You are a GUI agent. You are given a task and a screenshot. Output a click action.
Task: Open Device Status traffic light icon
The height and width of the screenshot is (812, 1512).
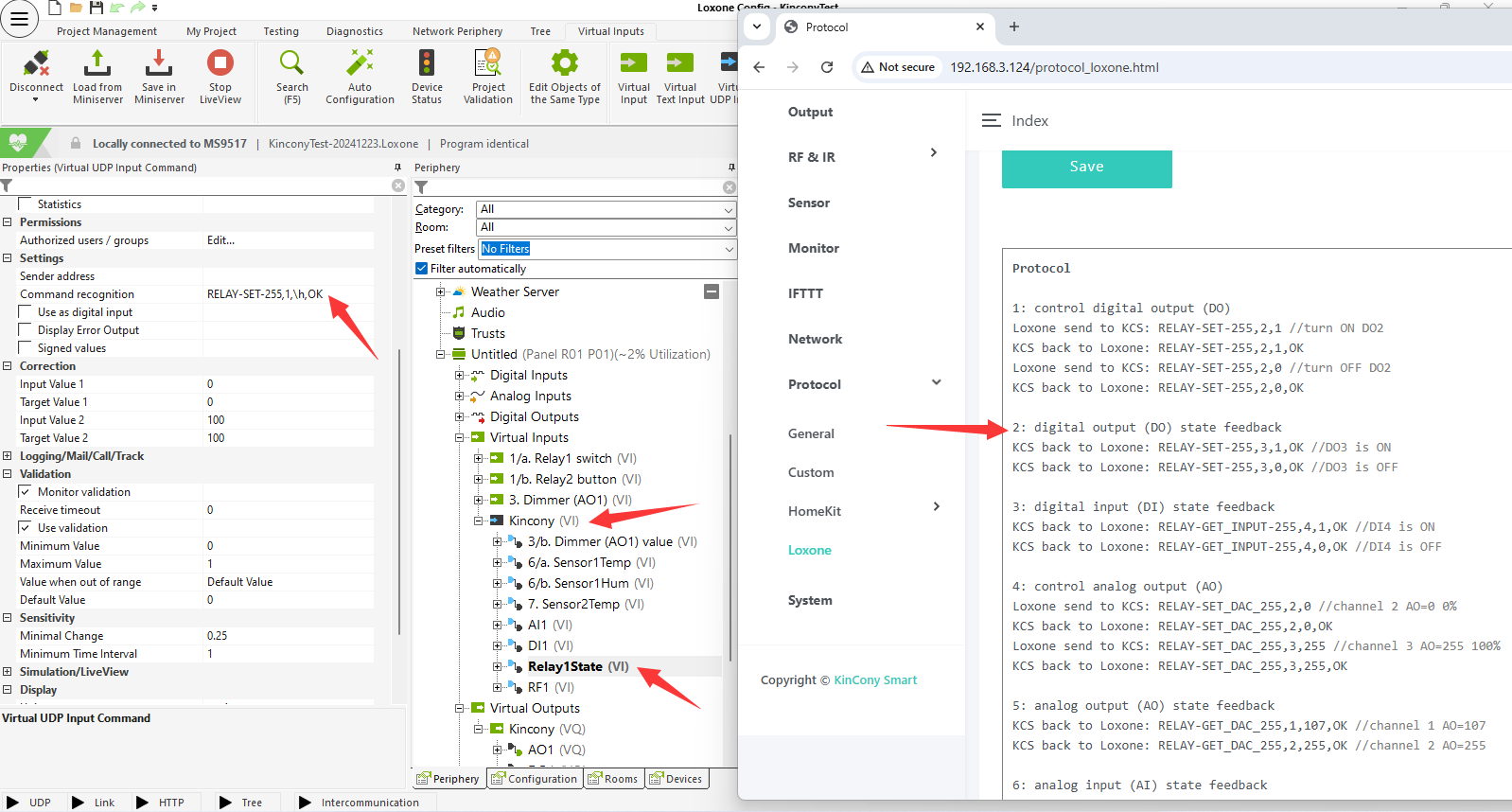tap(427, 64)
